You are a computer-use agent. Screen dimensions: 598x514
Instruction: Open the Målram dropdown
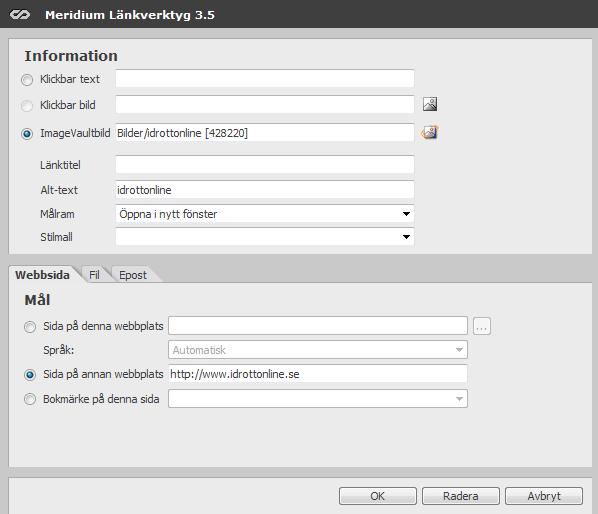tap(265, 214)
